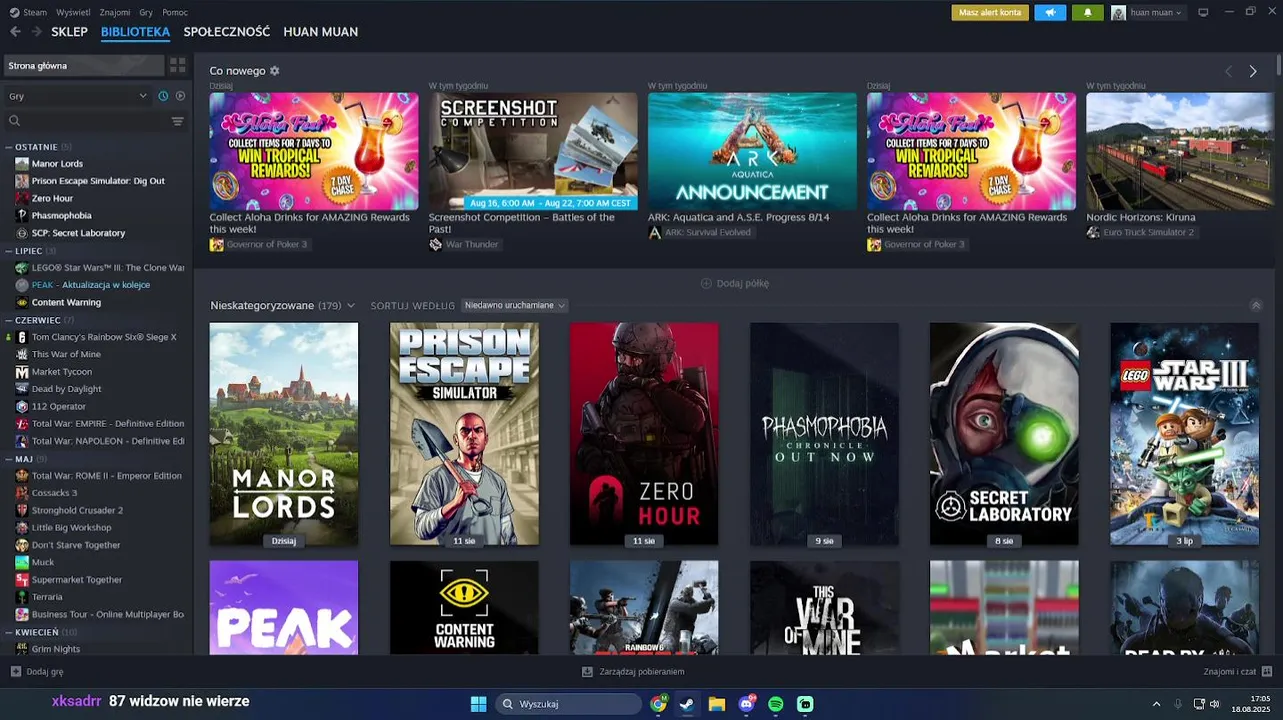Open the Znajomi menu
Viewport: 1283px width, 720px height.
[x=115, y=12]
